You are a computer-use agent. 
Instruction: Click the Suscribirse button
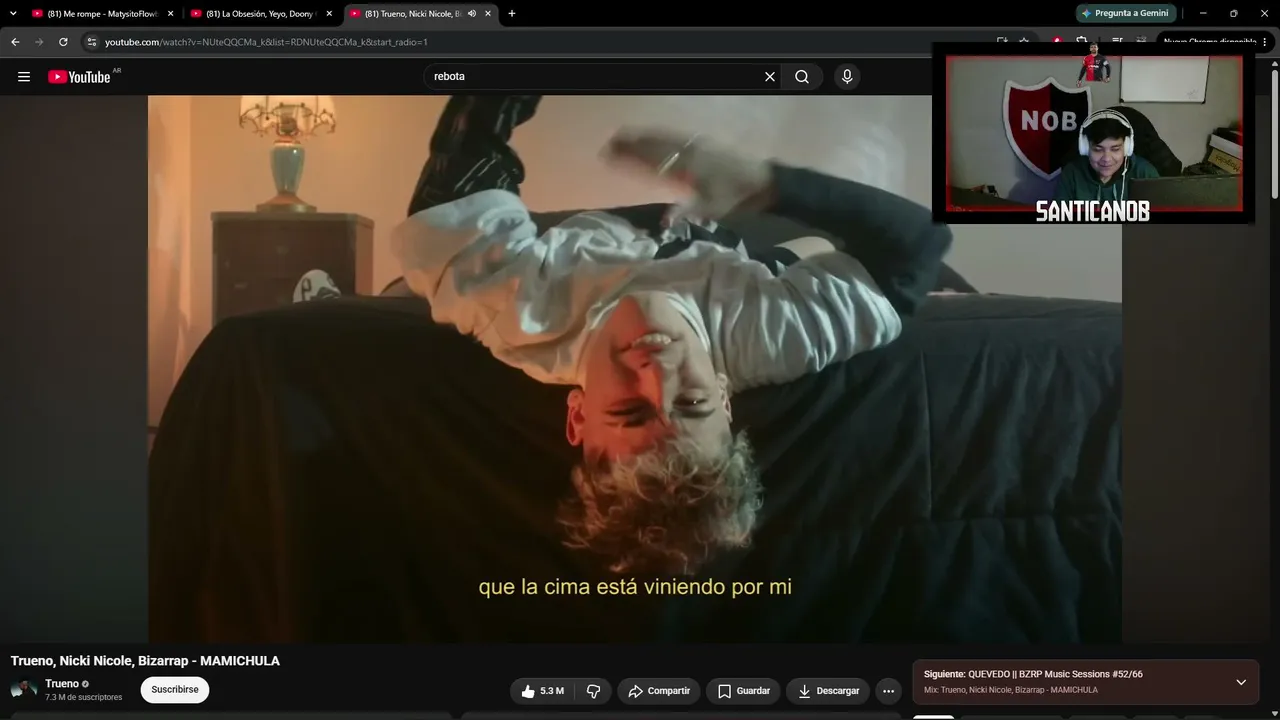pos(175,690)
